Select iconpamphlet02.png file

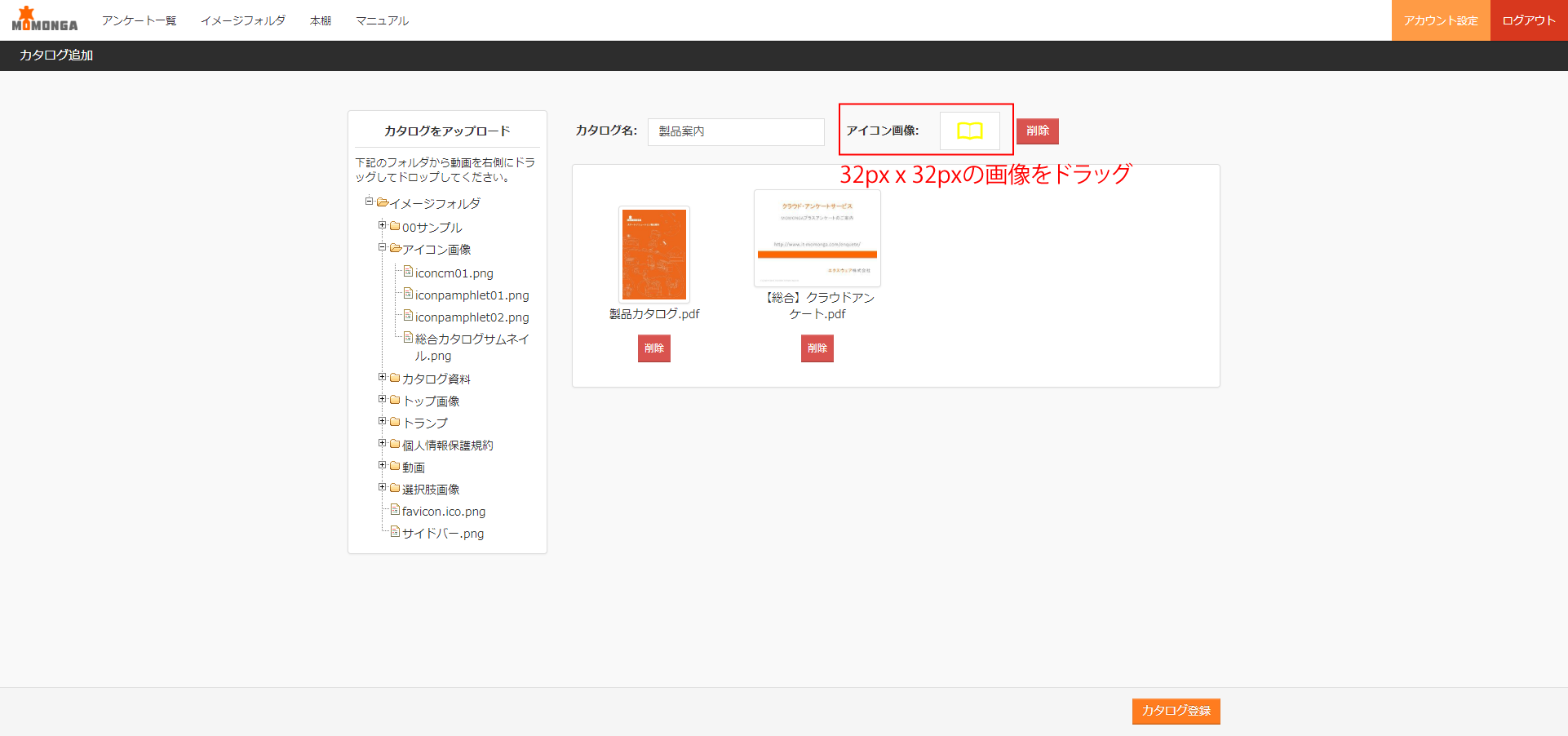click(472, 317)
